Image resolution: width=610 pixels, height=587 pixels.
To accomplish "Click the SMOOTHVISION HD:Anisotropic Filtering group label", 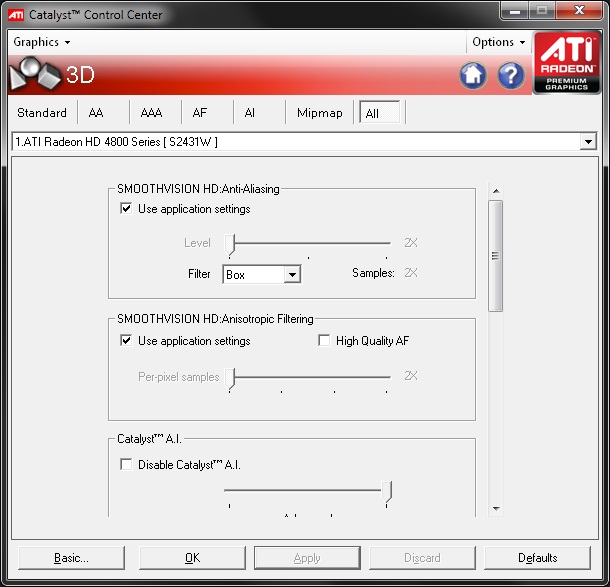I will point(215,319).
